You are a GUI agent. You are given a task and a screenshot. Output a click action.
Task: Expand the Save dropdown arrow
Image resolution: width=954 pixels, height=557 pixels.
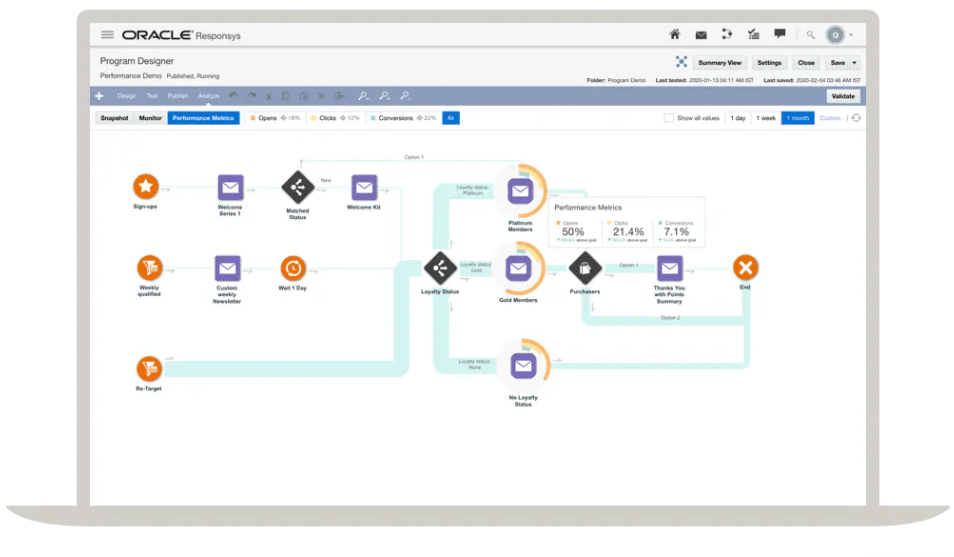[x=854, y=63]
